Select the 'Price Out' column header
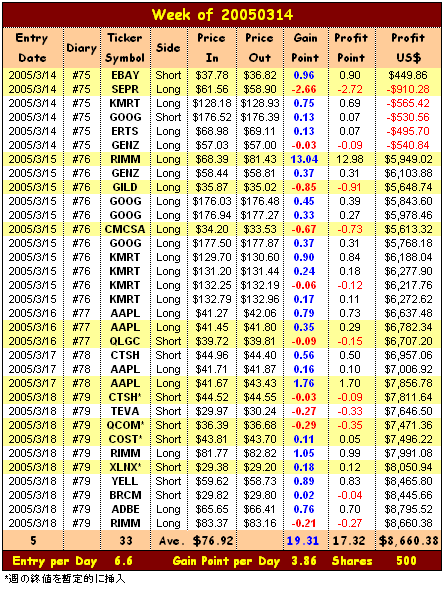Image resolution: width=444 pixels, height=596 pixels. coord(260,48)
